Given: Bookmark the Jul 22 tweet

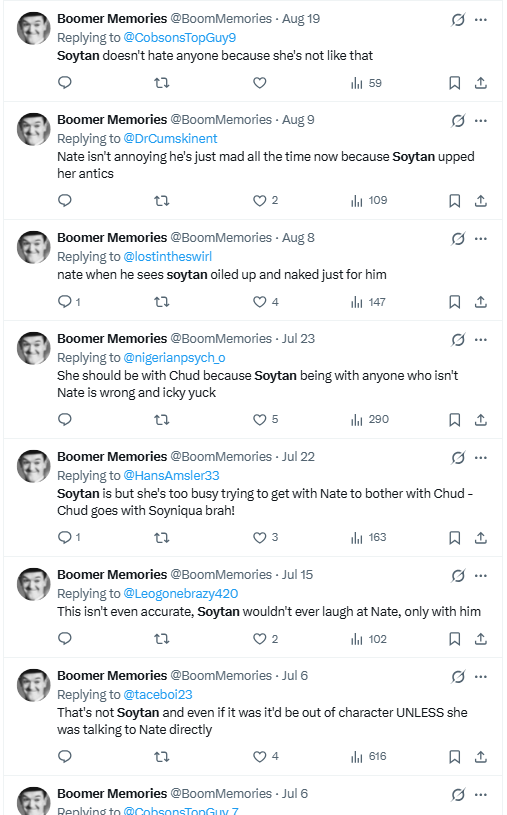Looking at the screenshot, I should coord(454,537).
